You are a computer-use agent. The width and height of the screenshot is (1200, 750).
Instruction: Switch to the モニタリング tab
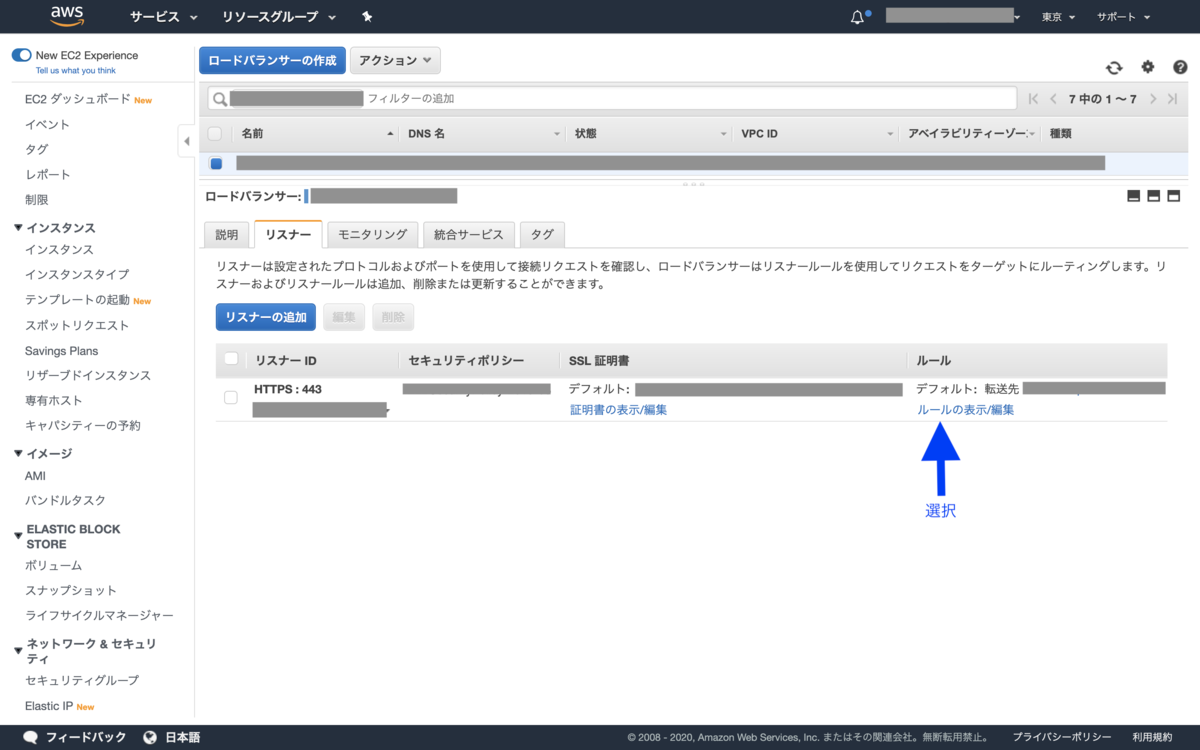372,234
